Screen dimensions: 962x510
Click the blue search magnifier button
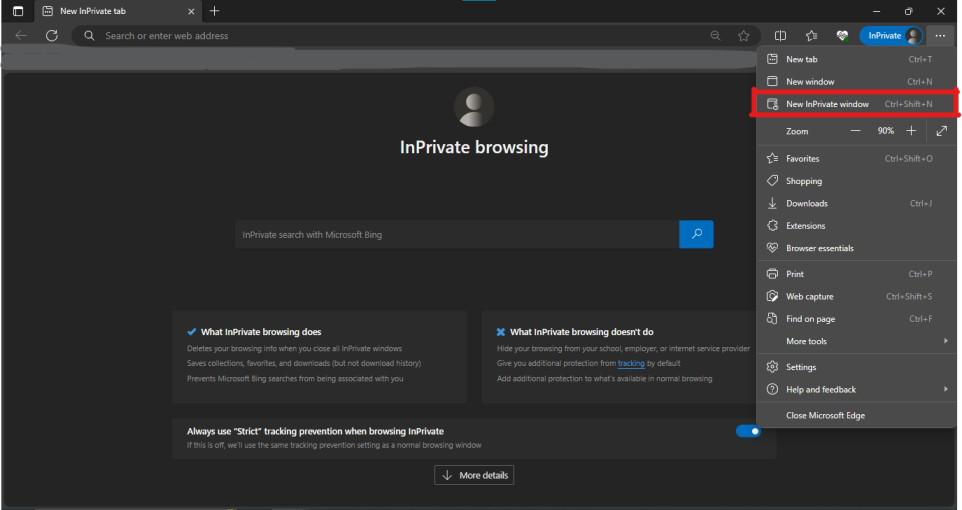pos(696,234)
